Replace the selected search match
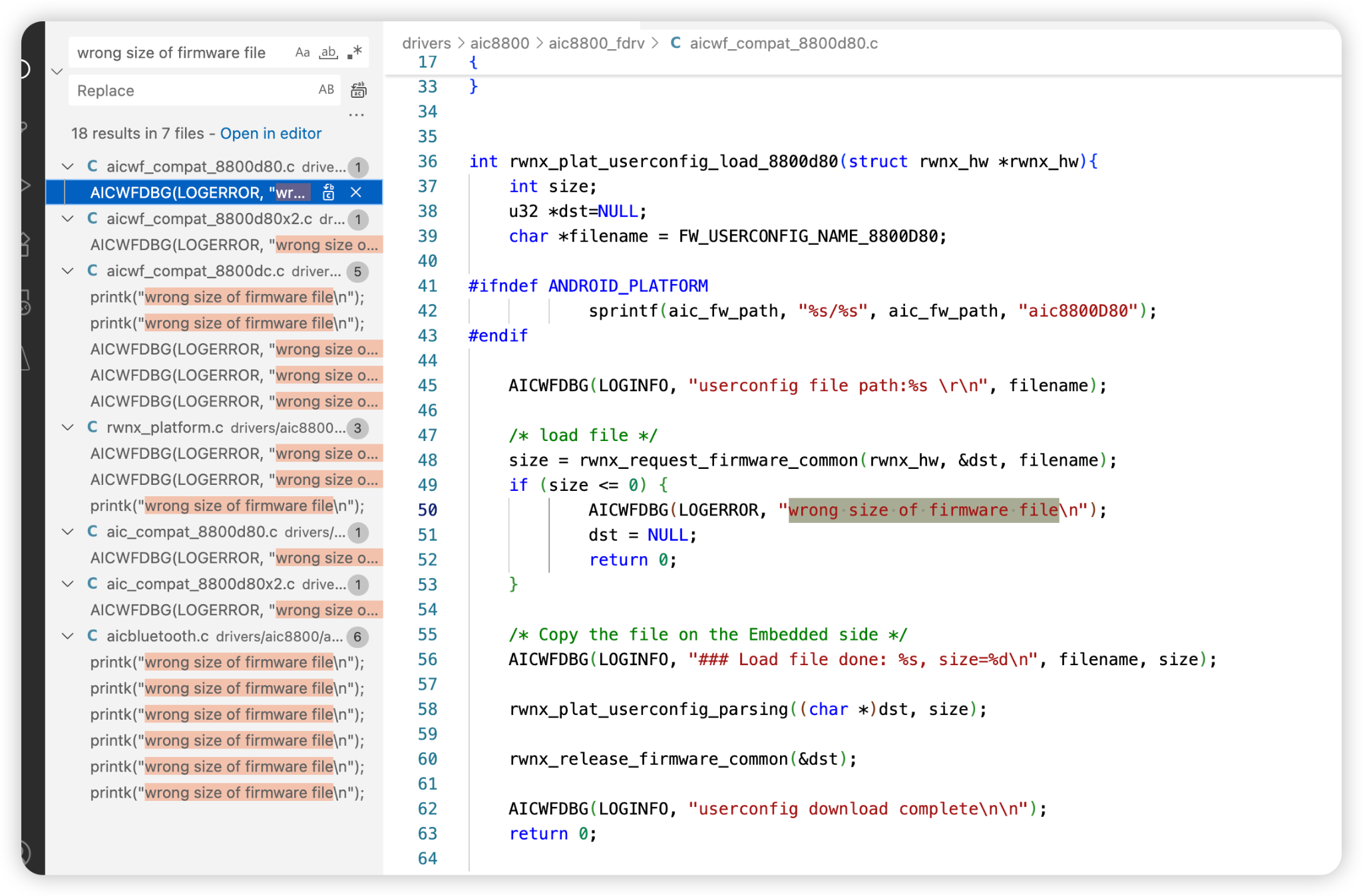The height and width of the screenshot is (896, 1363). click(x=329, y=192)
